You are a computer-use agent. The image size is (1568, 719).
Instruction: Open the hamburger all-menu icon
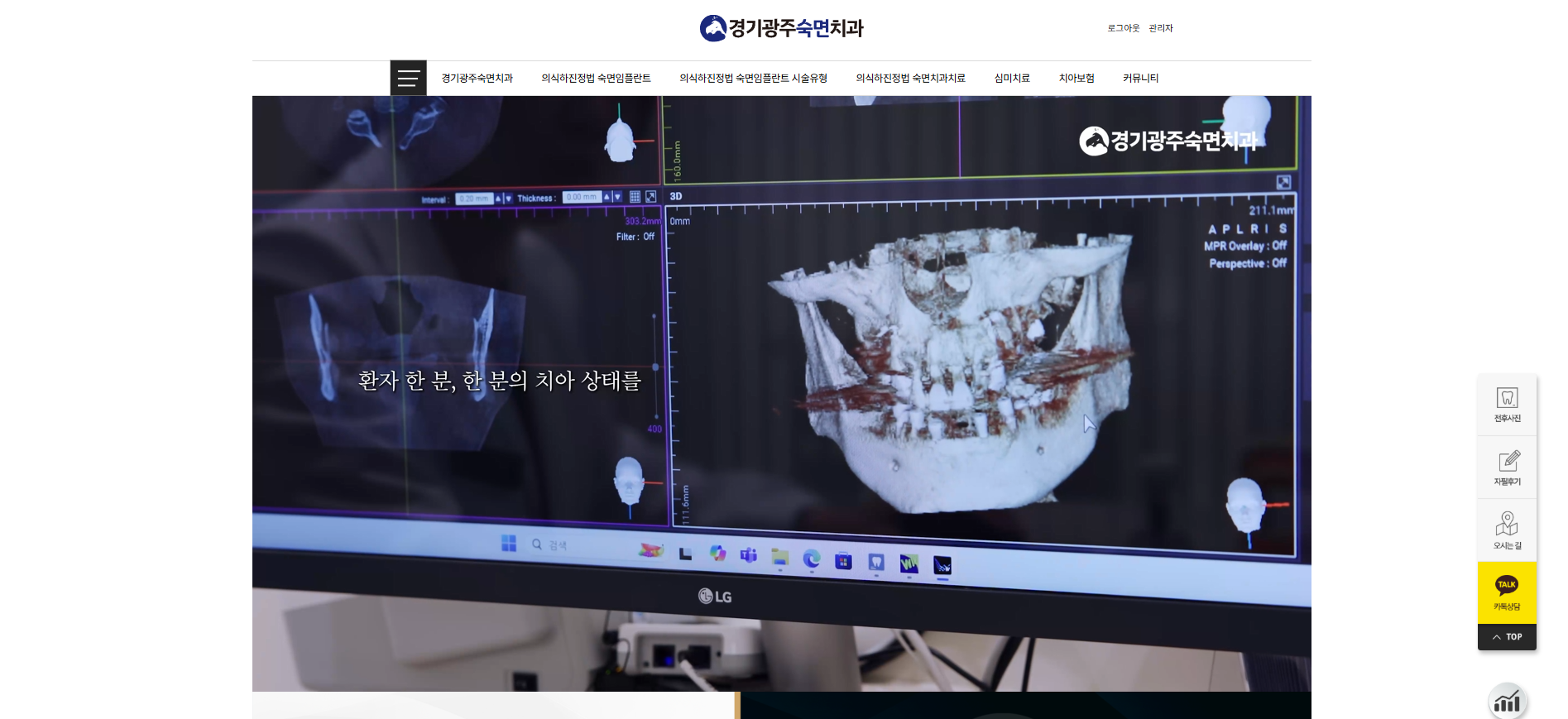coord(408,78)
